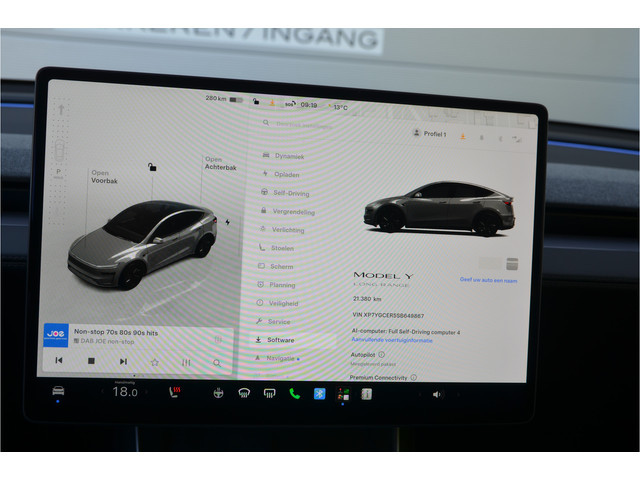Tap the VIN number text
Screen dimensions: 640x480
[388, 315]
